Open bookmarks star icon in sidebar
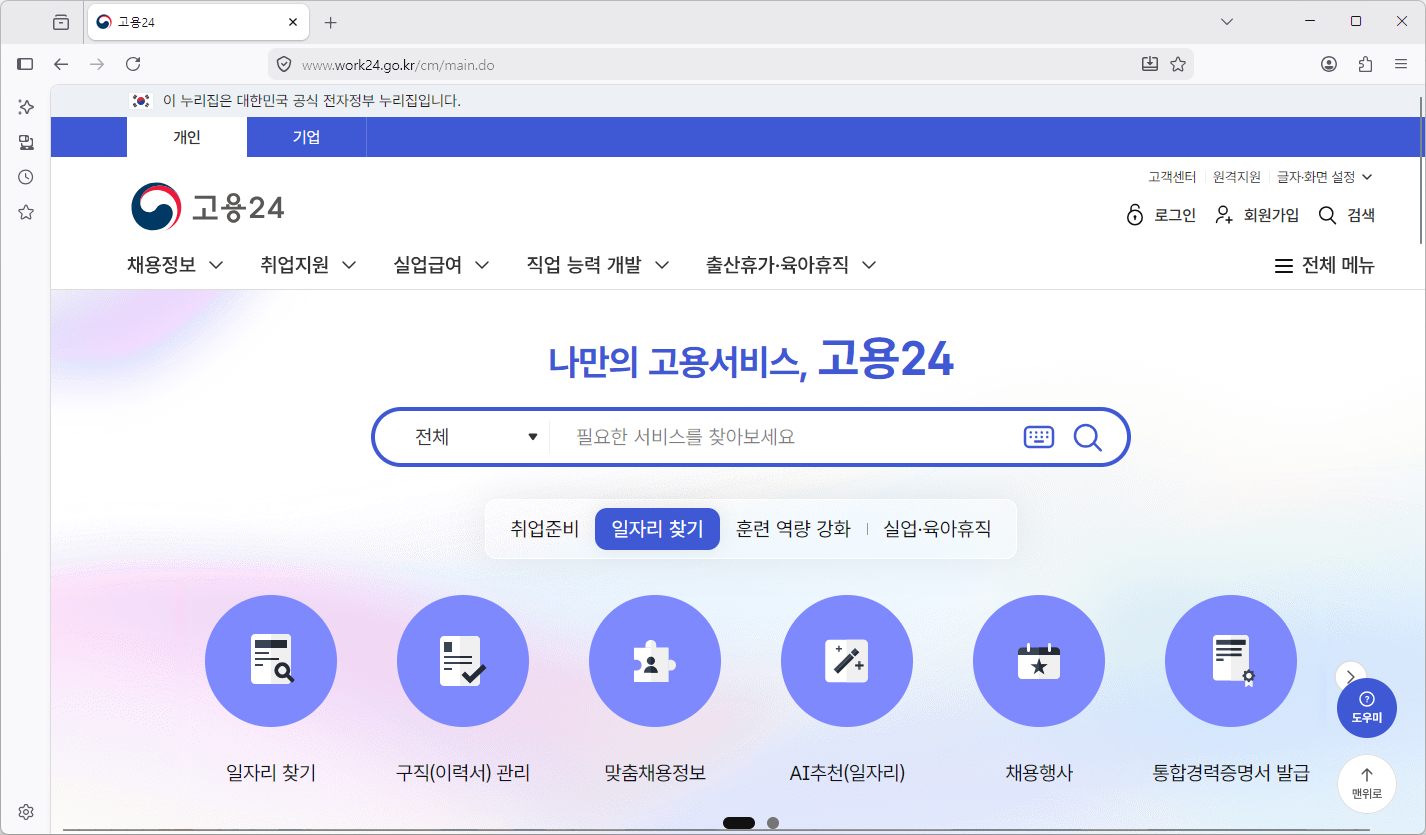Viewport: 1426px width, 835px height. tap(26, 212)
